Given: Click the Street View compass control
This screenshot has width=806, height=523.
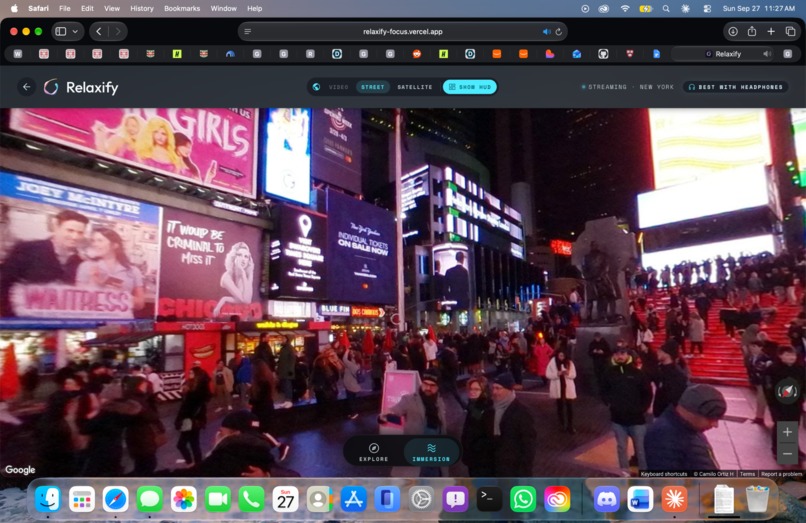Looking at the screenshot, I should click(787, 392).
